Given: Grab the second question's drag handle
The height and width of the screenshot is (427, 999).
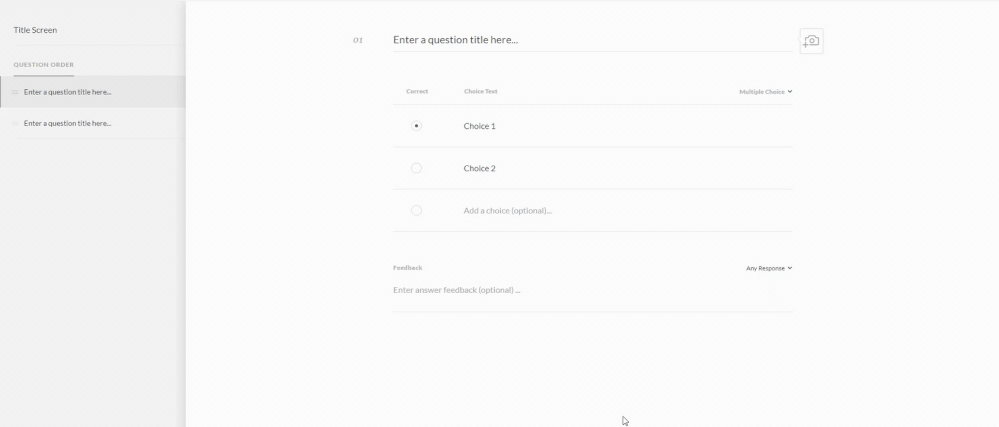Looking at the screenshot, I should (15, 124).
